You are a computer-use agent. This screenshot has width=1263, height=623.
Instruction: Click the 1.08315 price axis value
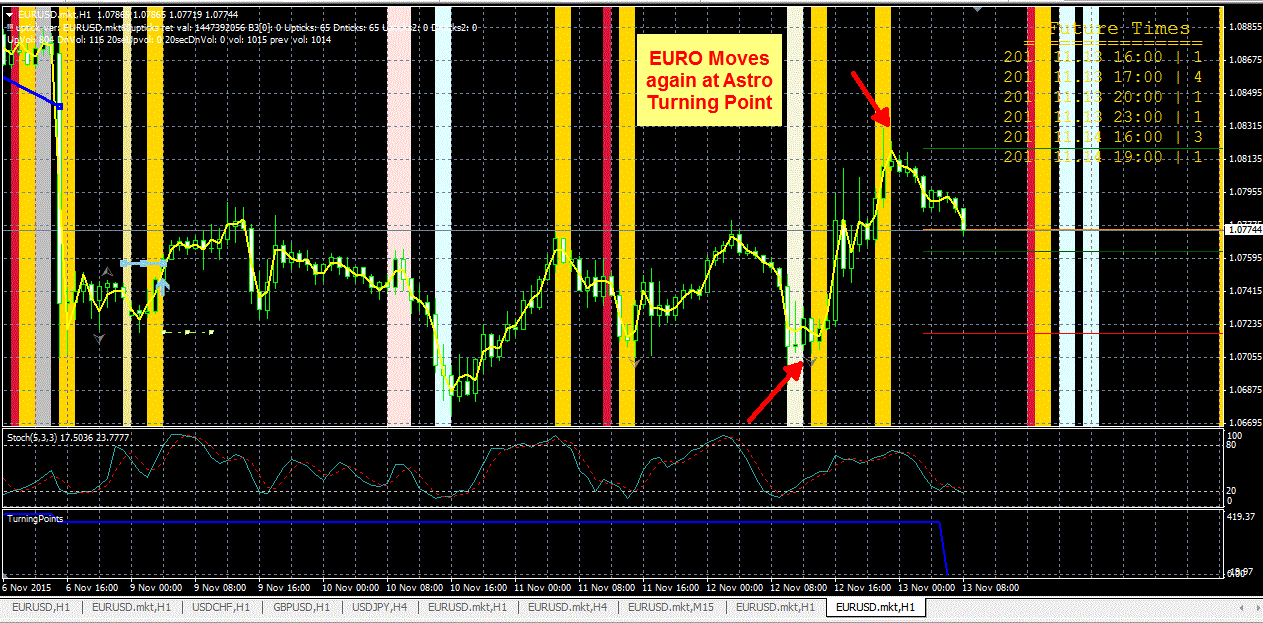pyautogui.click(x=1244, y=126)
